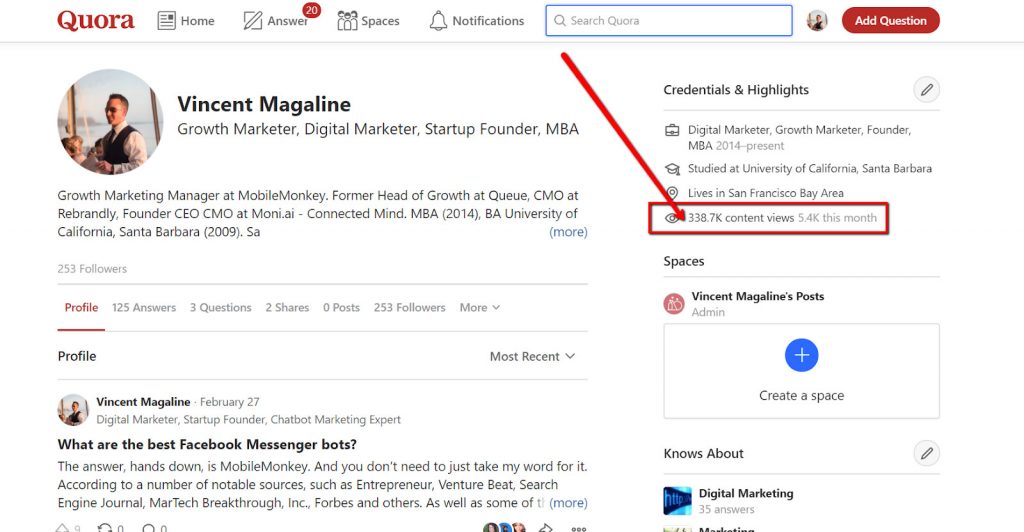
Task: Click the 5.4K this month text
Action: (837, 218)
